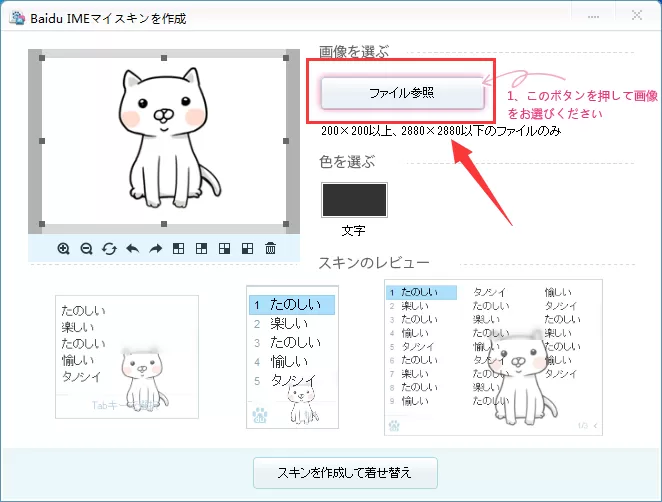Screen dimensions: 662x502
Task: Choose the top-left filled grid position icon
Action: (179, 249)
